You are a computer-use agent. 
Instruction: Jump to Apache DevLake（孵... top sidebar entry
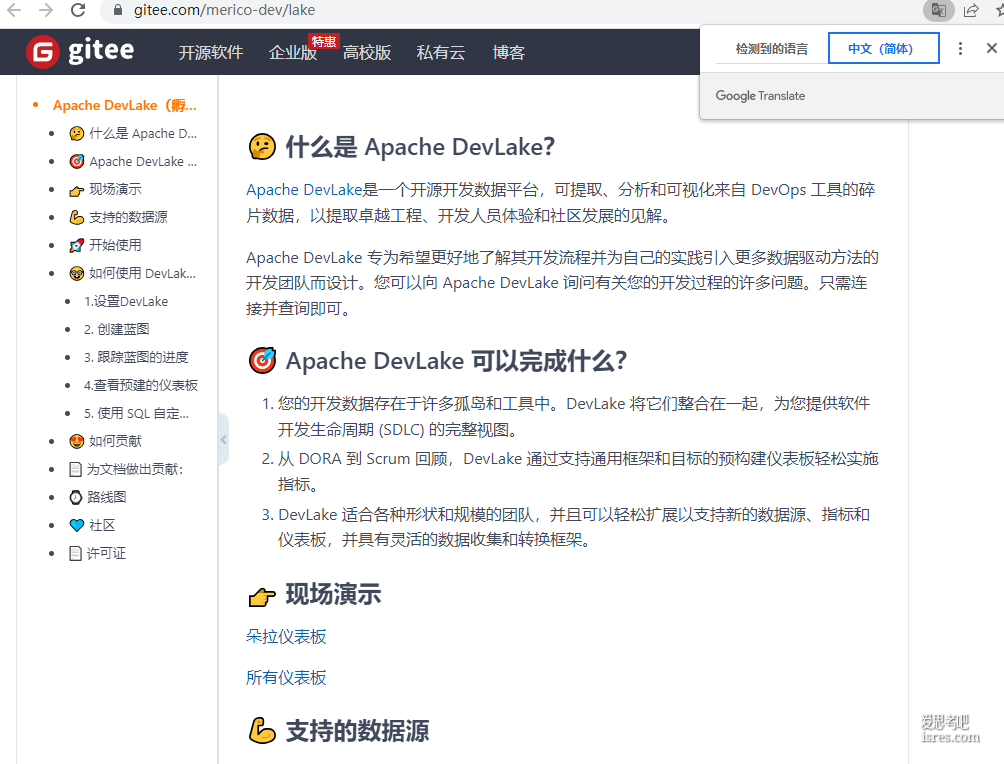[x=125, y=105]
